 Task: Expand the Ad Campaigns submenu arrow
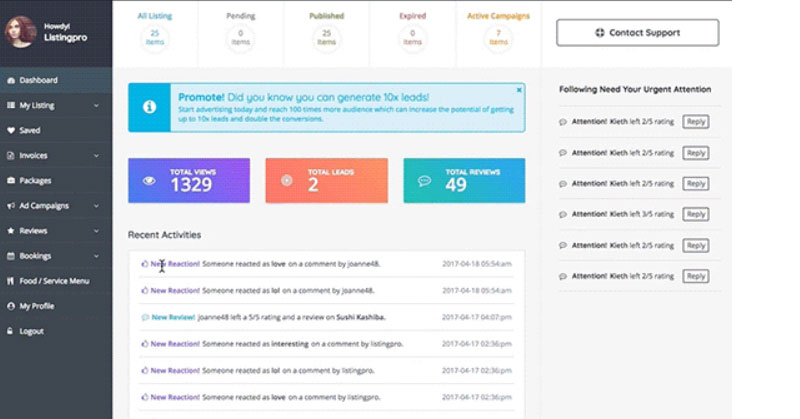pyautogui.click(x=96, y=206)
